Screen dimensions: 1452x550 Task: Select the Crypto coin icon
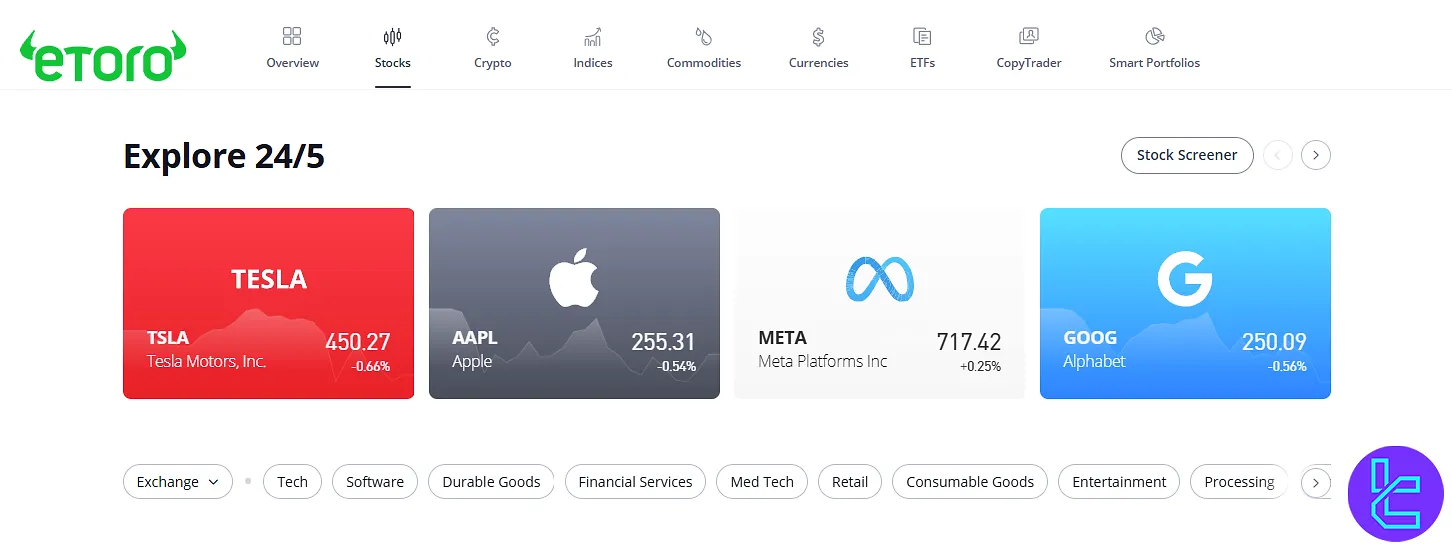(492, 37)
